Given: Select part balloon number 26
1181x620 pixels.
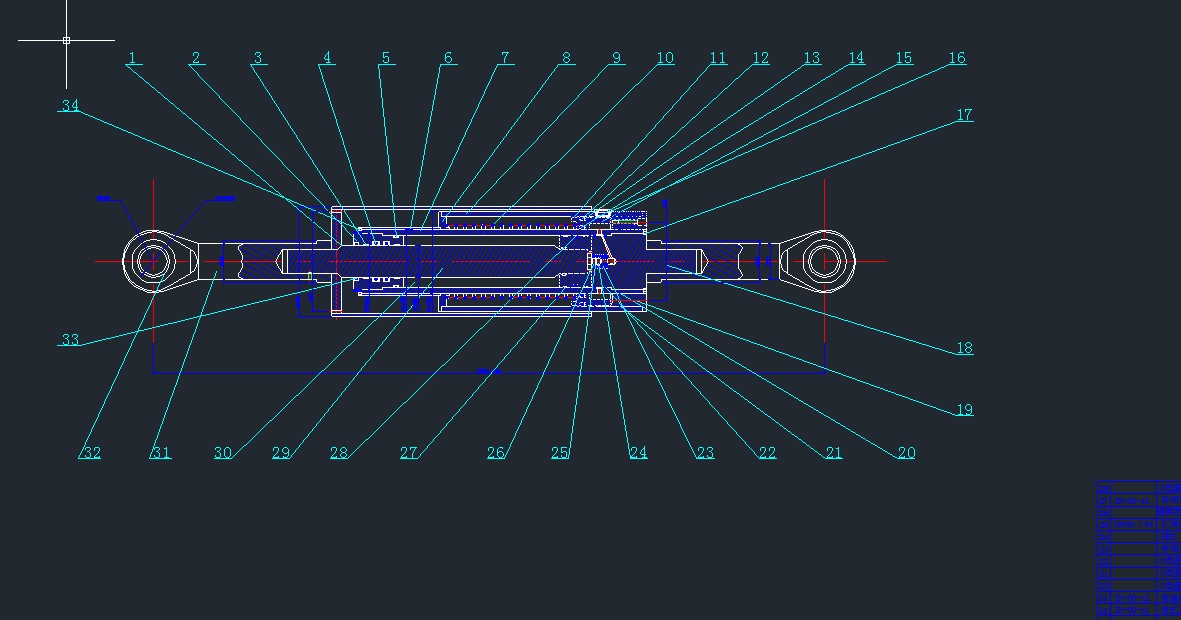Looking at the screenshot, I should click(x=496, y=453).
